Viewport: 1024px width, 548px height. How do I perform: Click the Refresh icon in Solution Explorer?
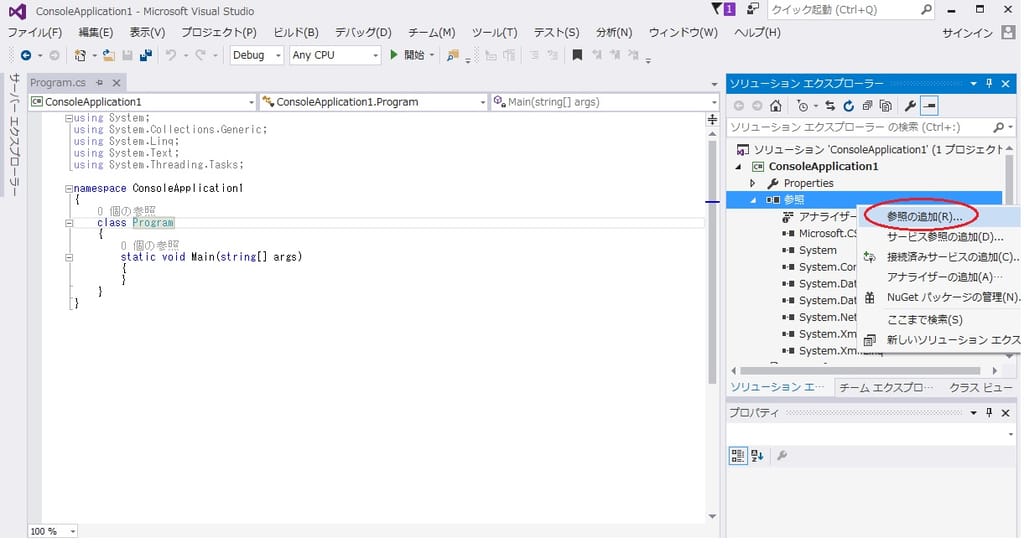(849, 105)
